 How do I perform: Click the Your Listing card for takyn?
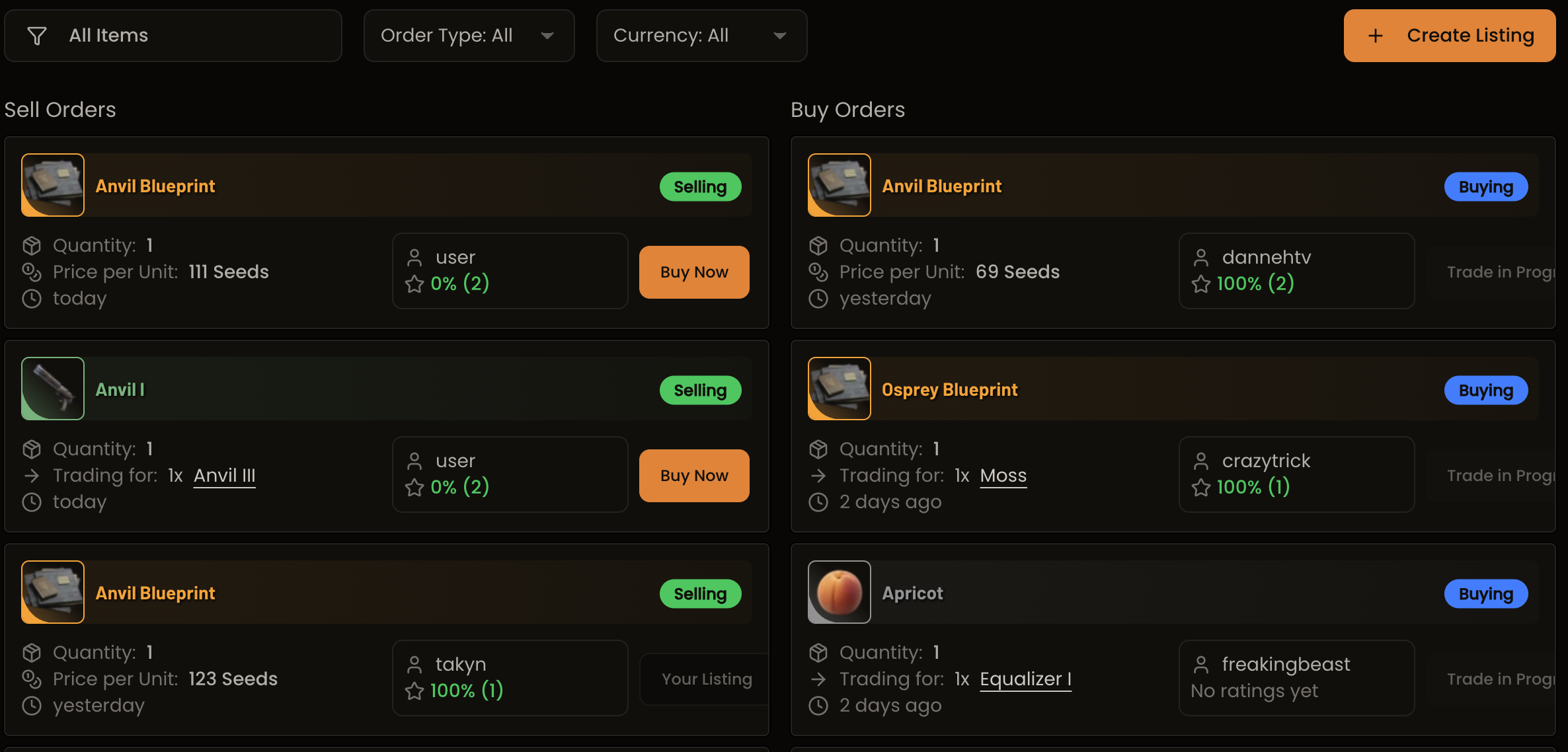coord(706,679)
